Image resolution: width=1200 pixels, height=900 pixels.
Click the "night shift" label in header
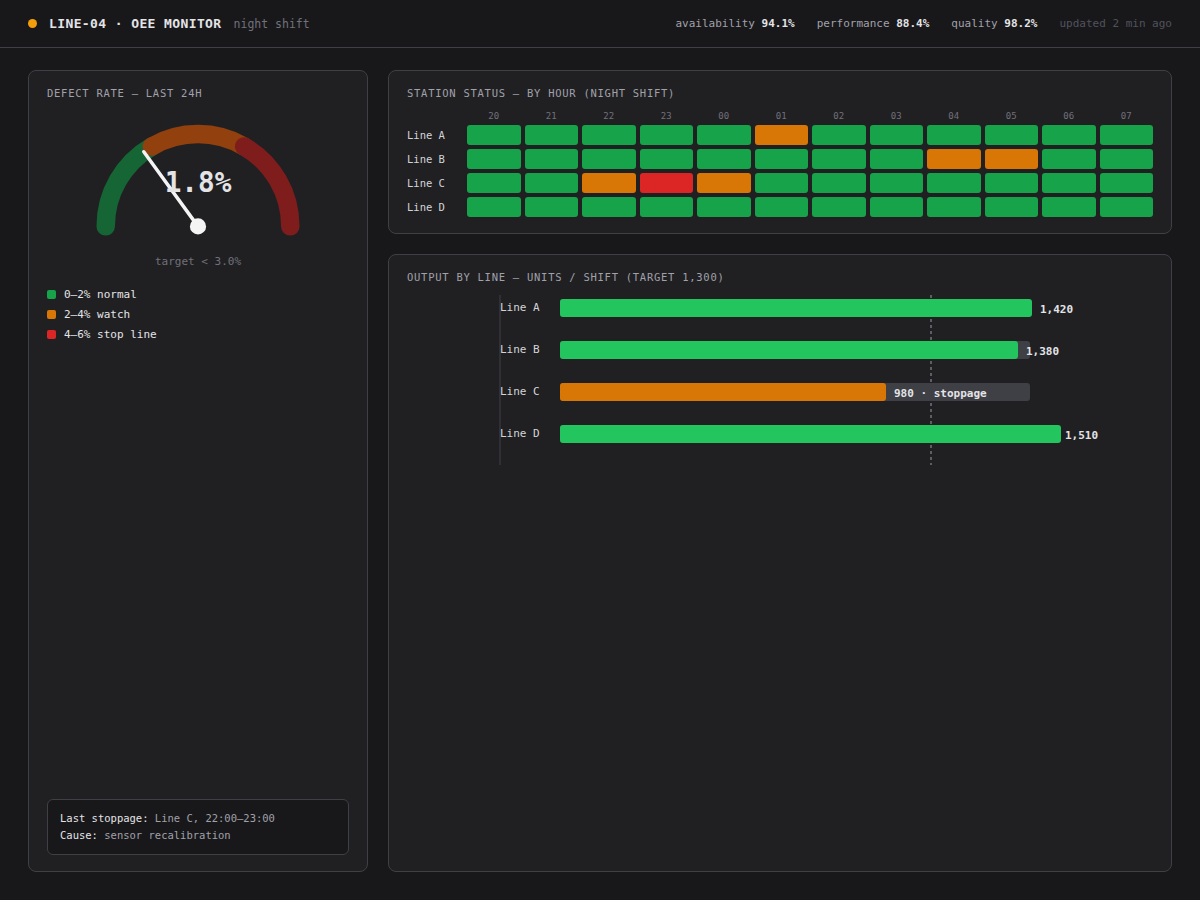point(272,24)
